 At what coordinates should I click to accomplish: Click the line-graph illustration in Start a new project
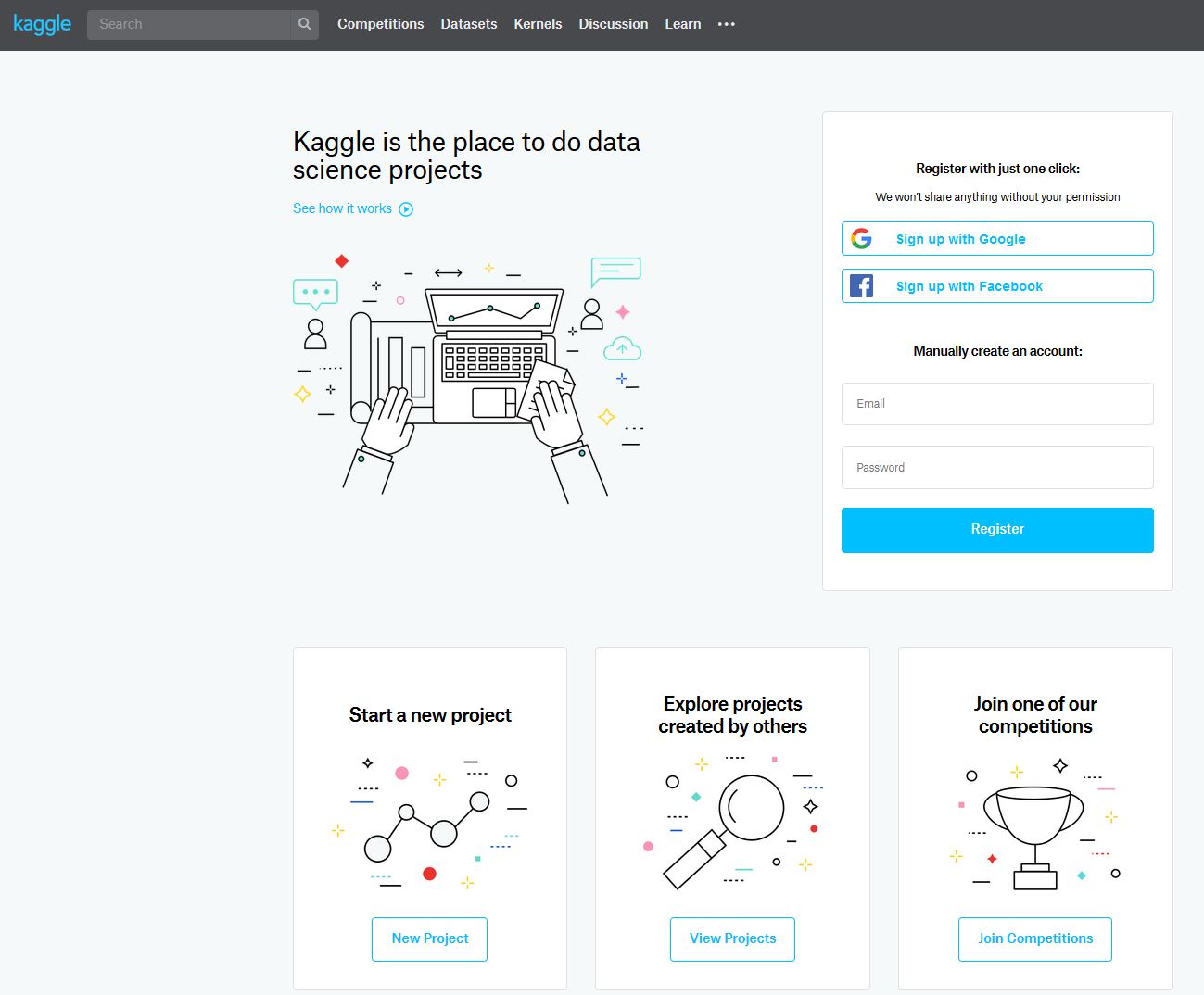(x=429, y=824)
